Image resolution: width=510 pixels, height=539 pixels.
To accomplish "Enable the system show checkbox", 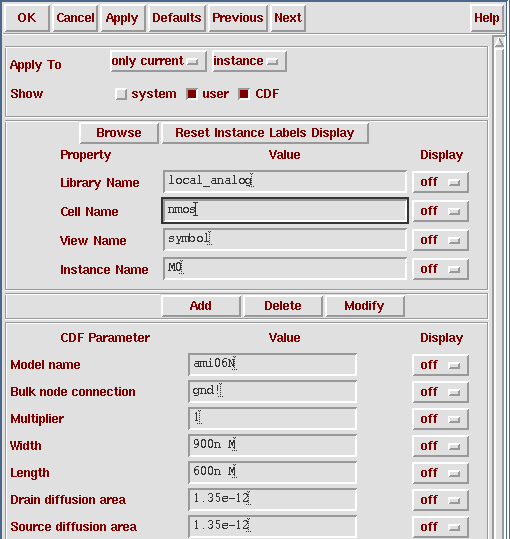I will click(x=121, y=94).
